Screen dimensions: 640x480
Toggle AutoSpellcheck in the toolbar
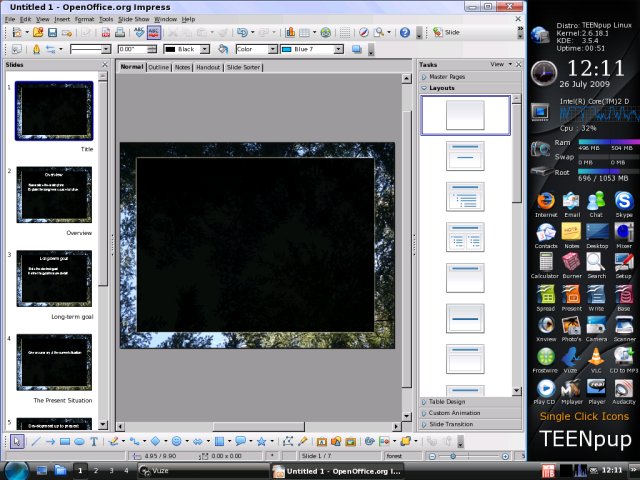point(155,32)
